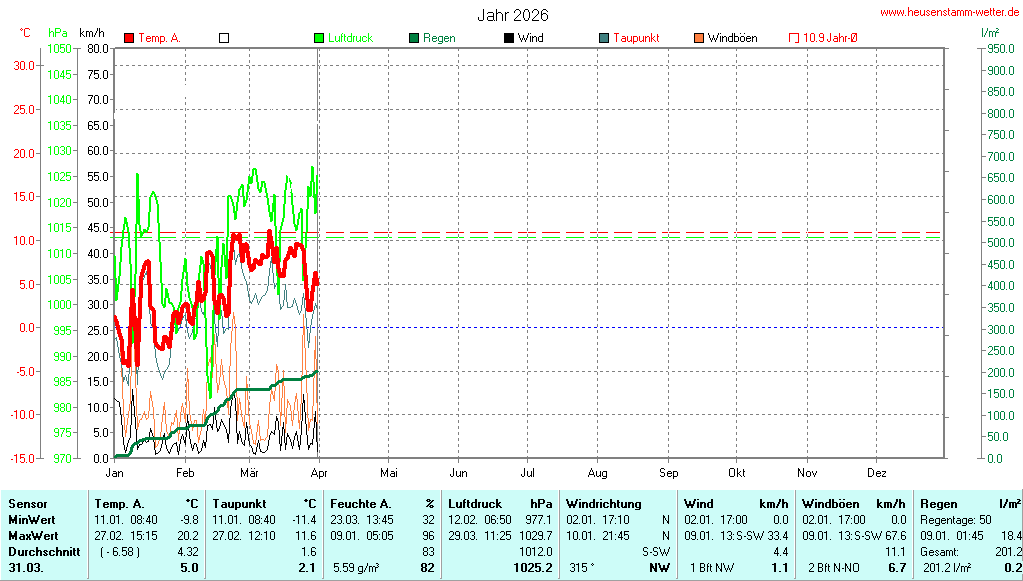Viewport: 1023px width, 581px height.
Task: Click the dark green Regen legend swatch
Action: click(x=414, y=38)
